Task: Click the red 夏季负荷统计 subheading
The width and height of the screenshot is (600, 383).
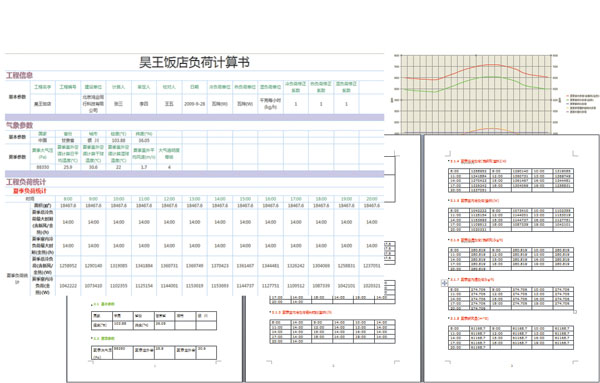Action: click(x=30, y=191)
